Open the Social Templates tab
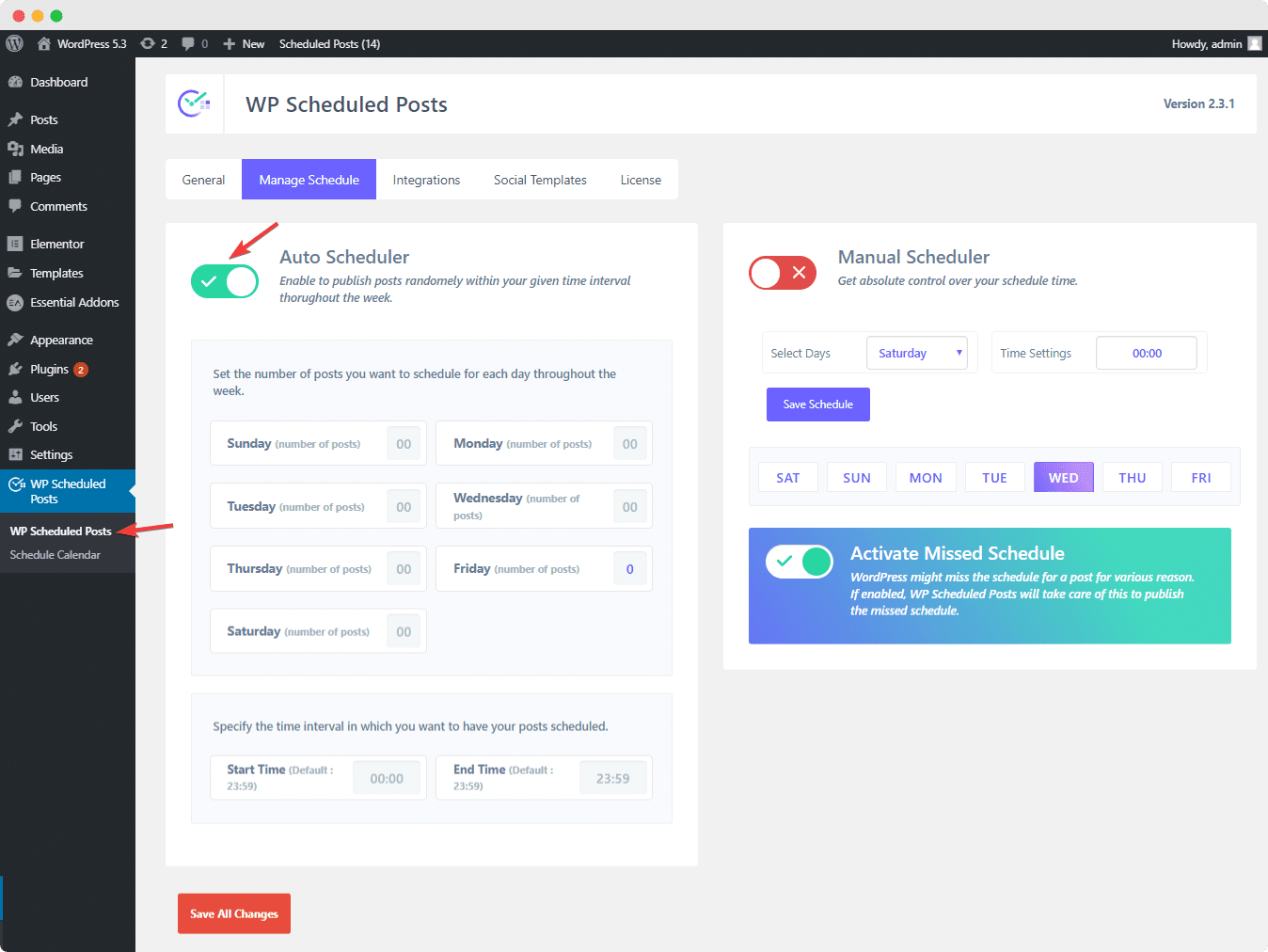Viewport: 1268px width, 952px height. tap(540, 180)
